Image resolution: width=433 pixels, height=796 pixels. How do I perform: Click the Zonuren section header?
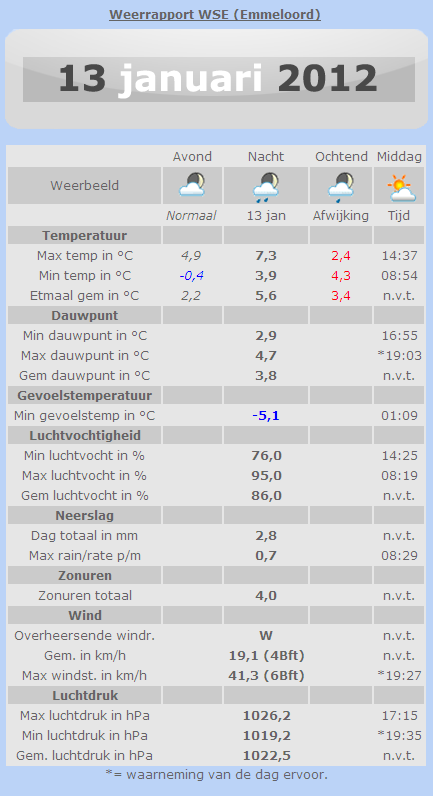click(x=84, y=575)
